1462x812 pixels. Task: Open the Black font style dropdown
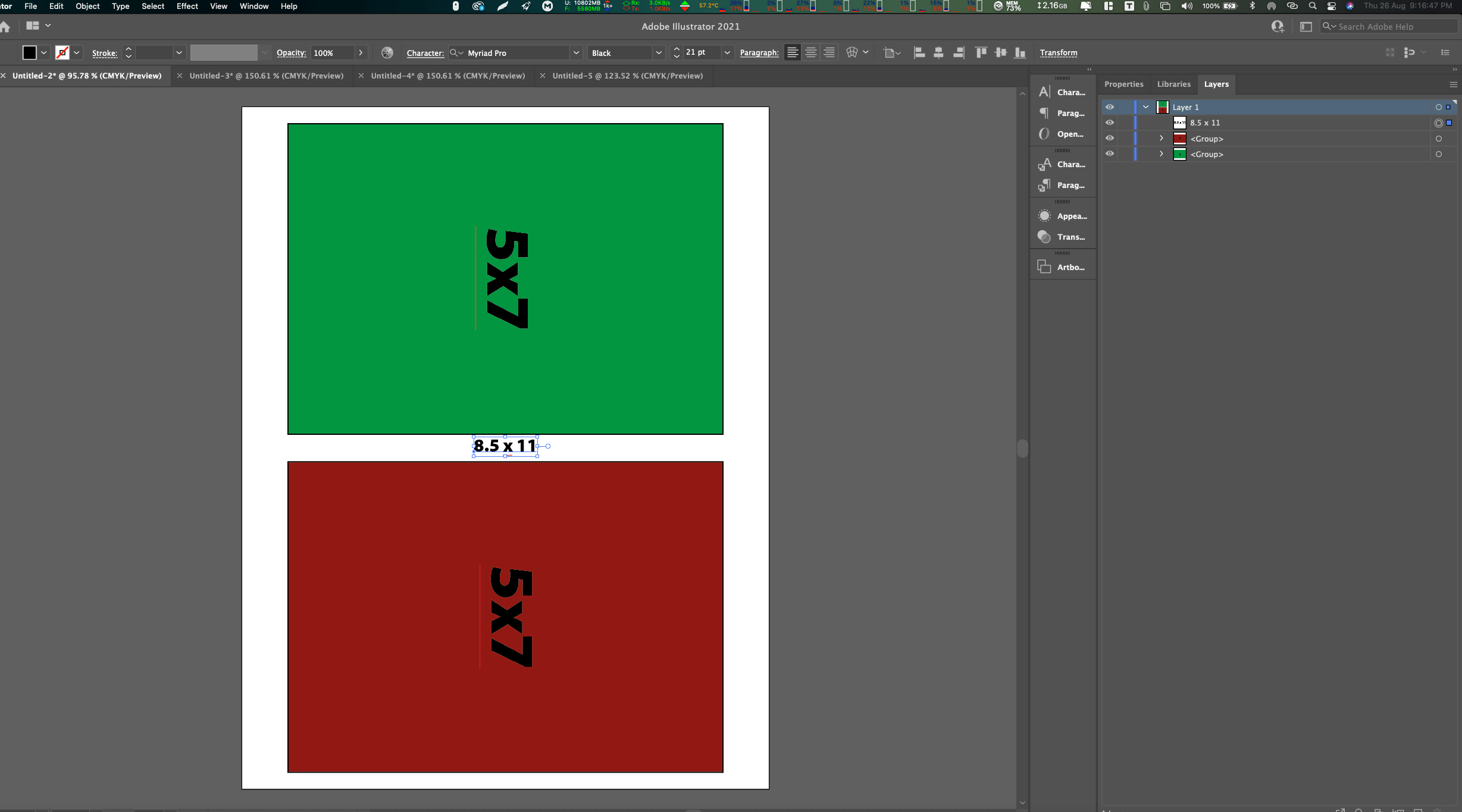658,53
